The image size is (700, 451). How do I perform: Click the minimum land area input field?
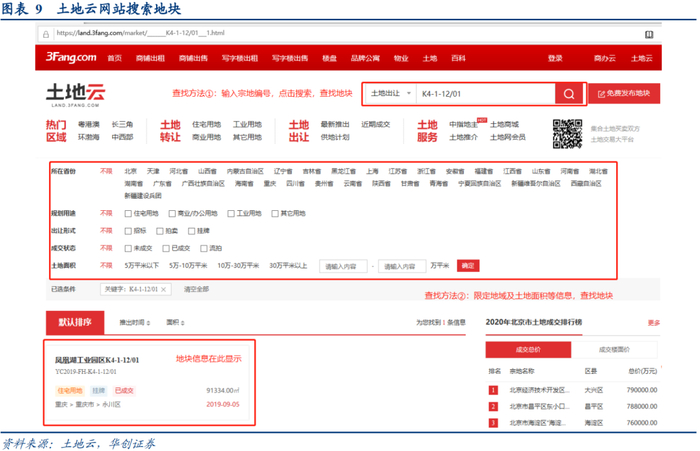tap(343, 266)
